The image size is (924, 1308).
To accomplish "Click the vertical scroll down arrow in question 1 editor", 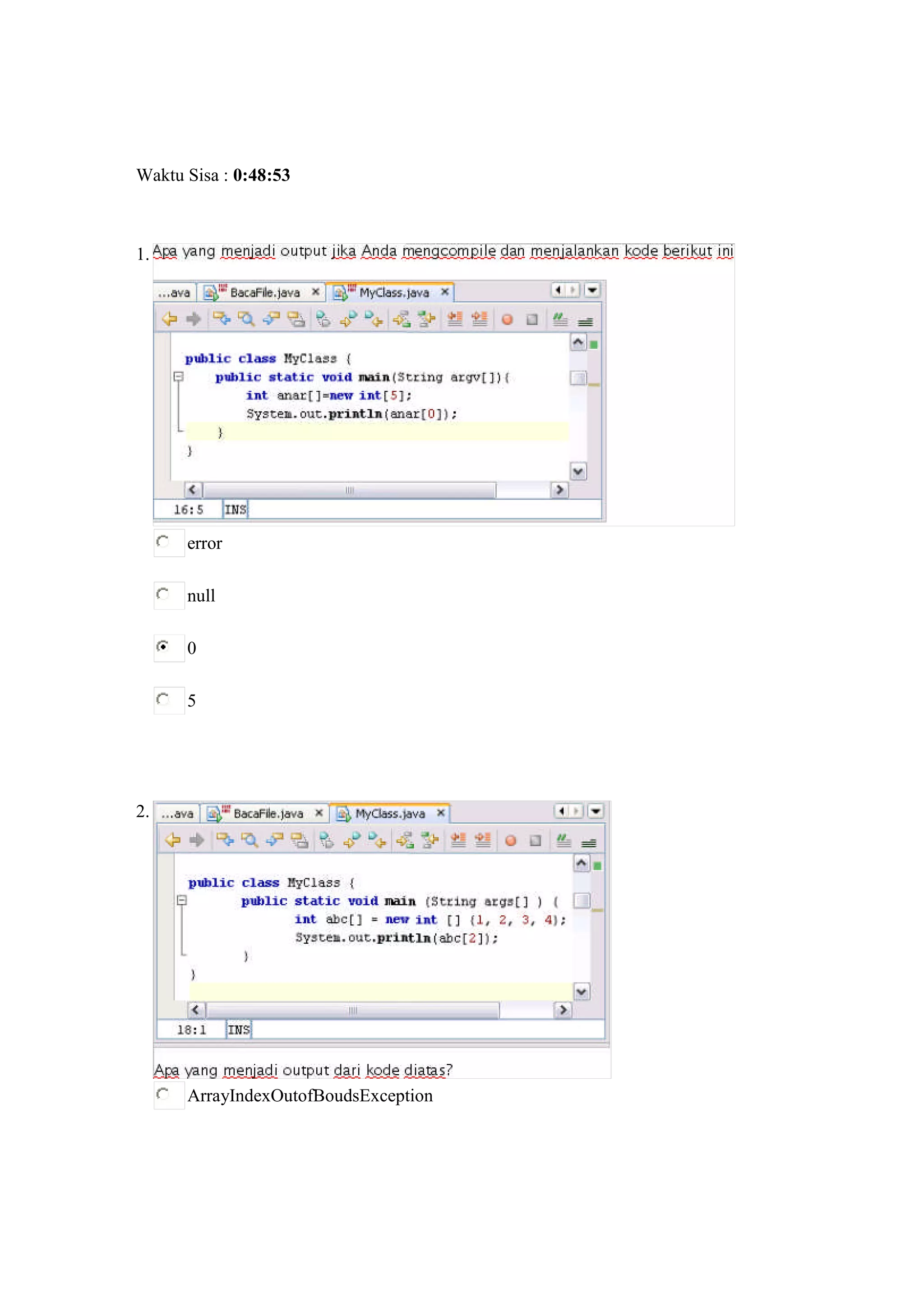I will pos(578,471).
